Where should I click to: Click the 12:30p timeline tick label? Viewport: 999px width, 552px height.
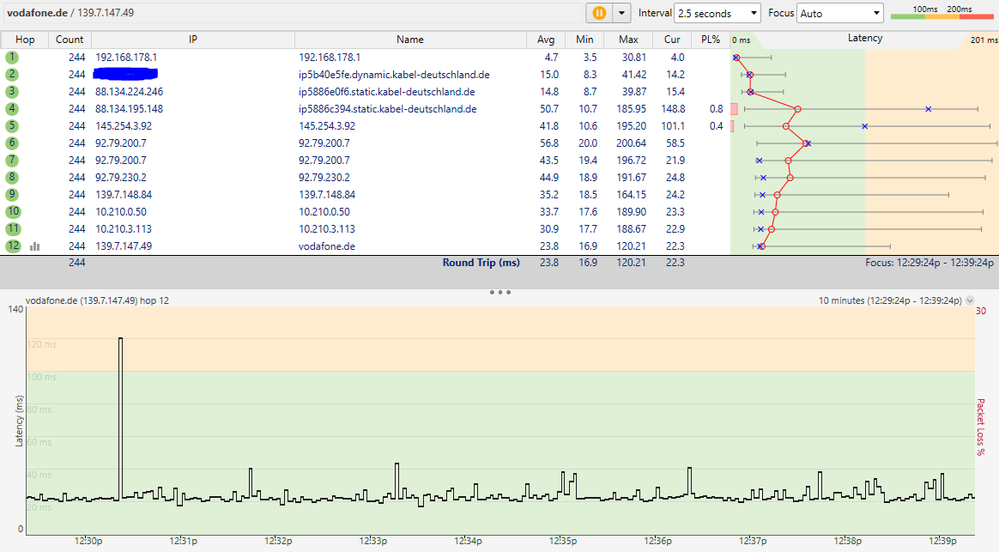(x=88, y=541)
